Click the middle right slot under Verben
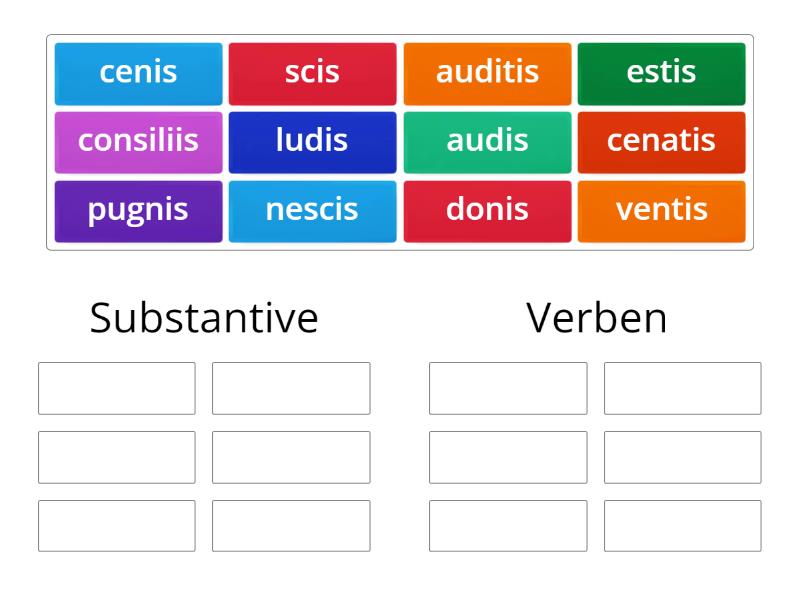Image resolution: width=800 pixels, height=600 pixels. click(682, 457)
